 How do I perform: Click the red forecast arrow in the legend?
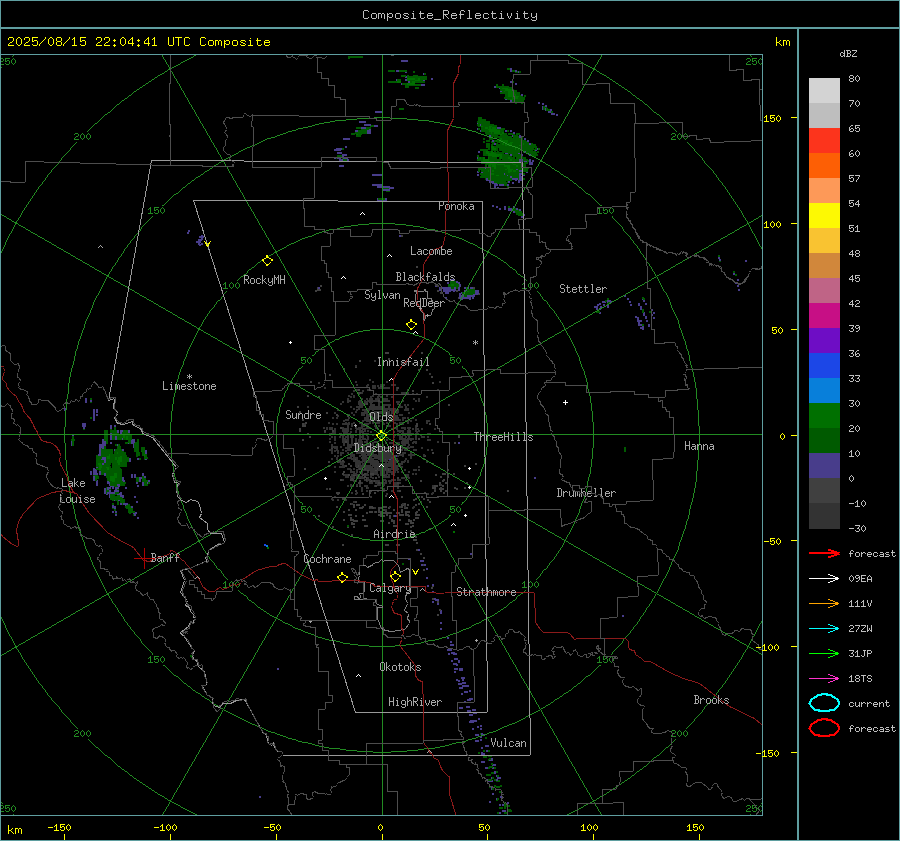[824, 553]
